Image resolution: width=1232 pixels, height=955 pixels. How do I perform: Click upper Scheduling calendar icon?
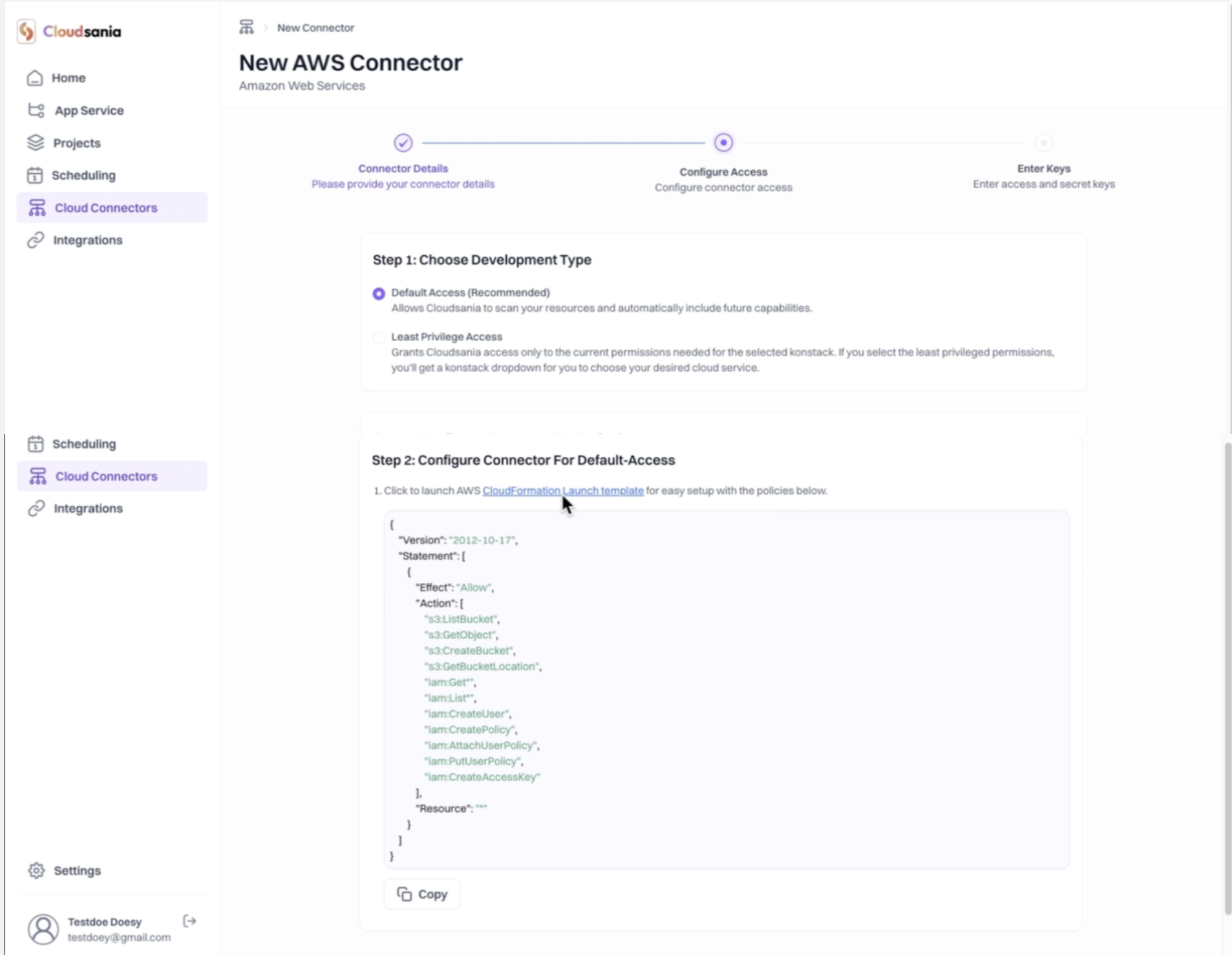coord(35,175)
